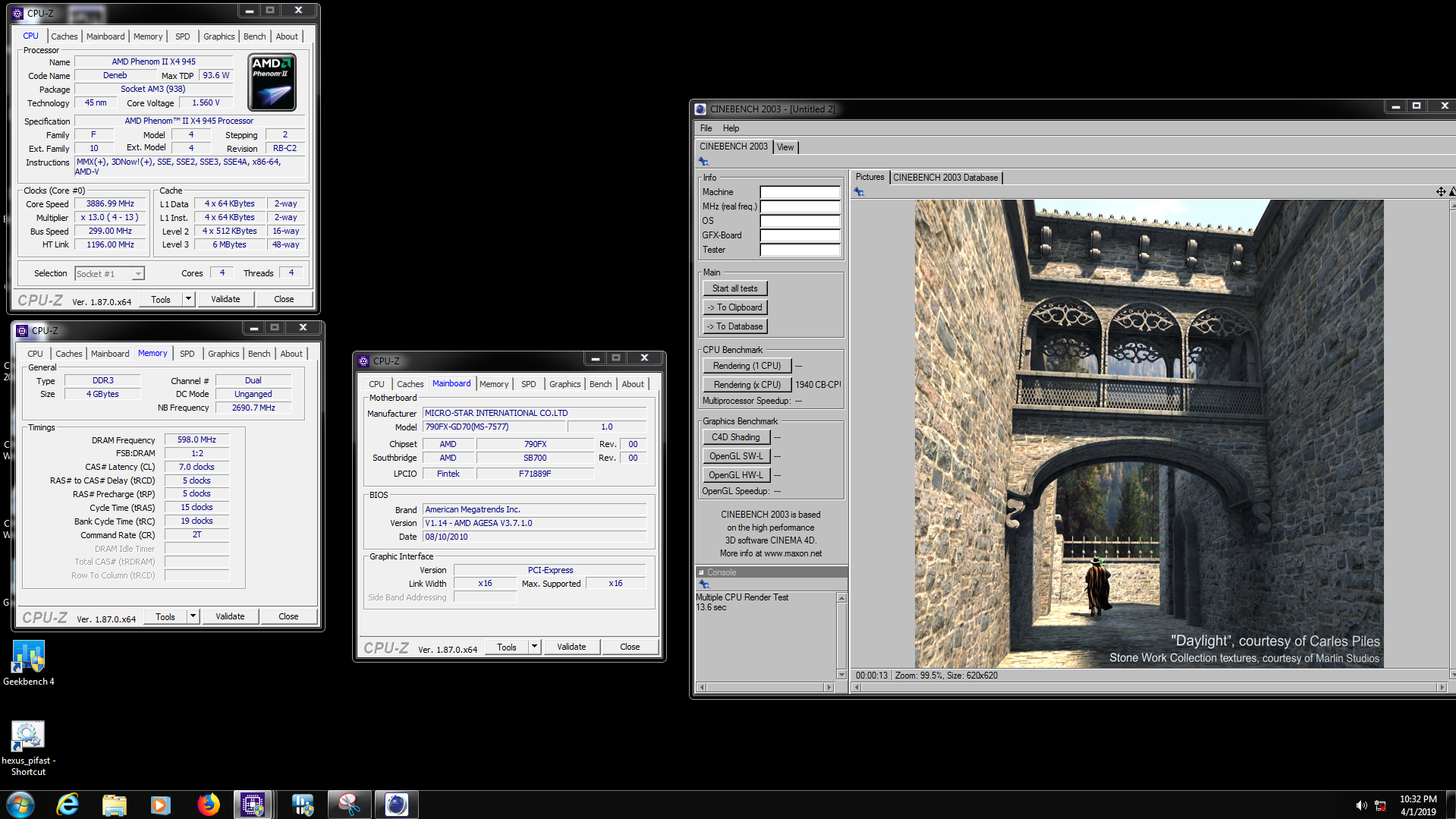Open Geekbench 4 desktop shortcut
1456x819 pixels.
click(28, 663)
